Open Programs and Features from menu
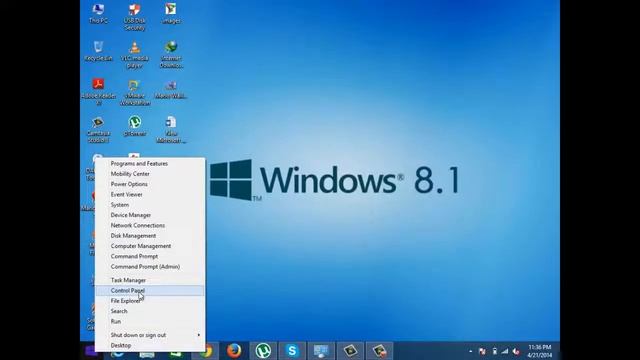The image size is (640, 360). point(150,163)
